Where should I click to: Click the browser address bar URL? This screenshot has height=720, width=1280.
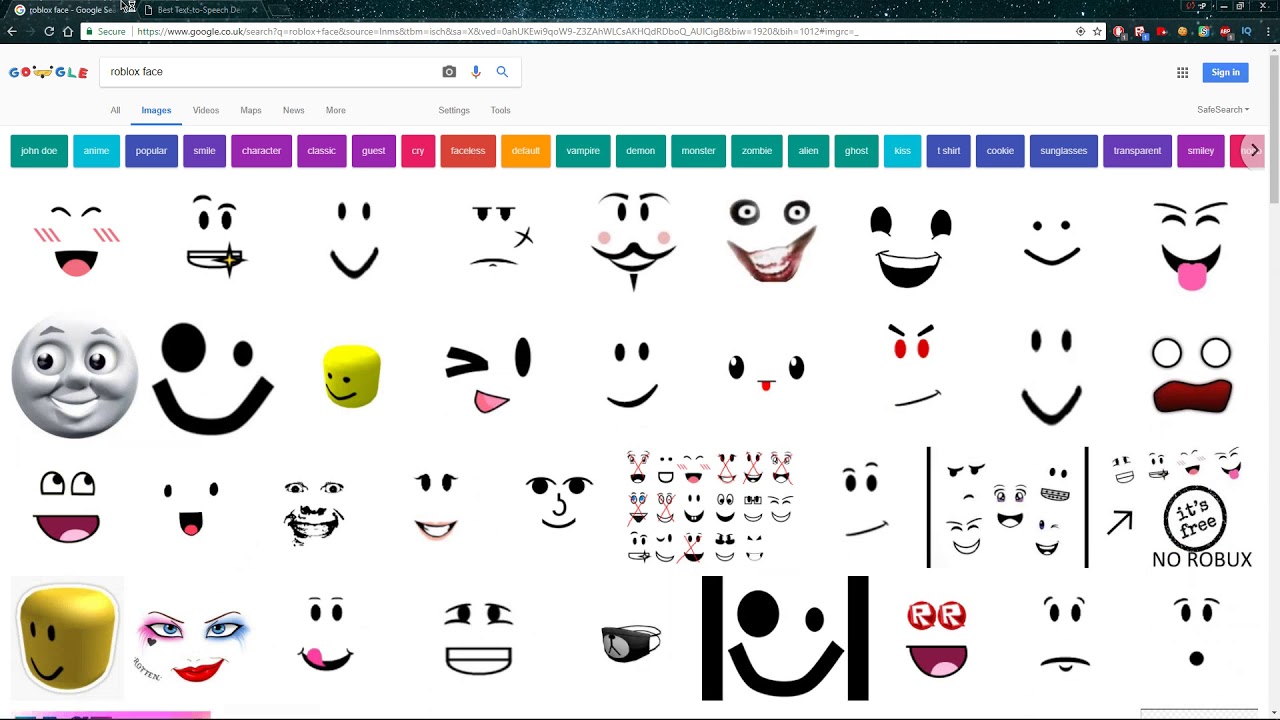click(498, 31)
